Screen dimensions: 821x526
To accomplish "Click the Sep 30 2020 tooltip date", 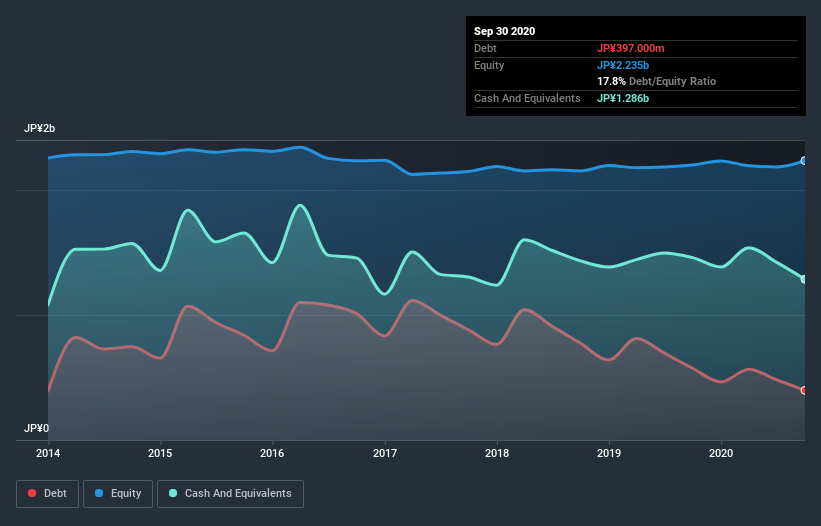I will (504, 31).
